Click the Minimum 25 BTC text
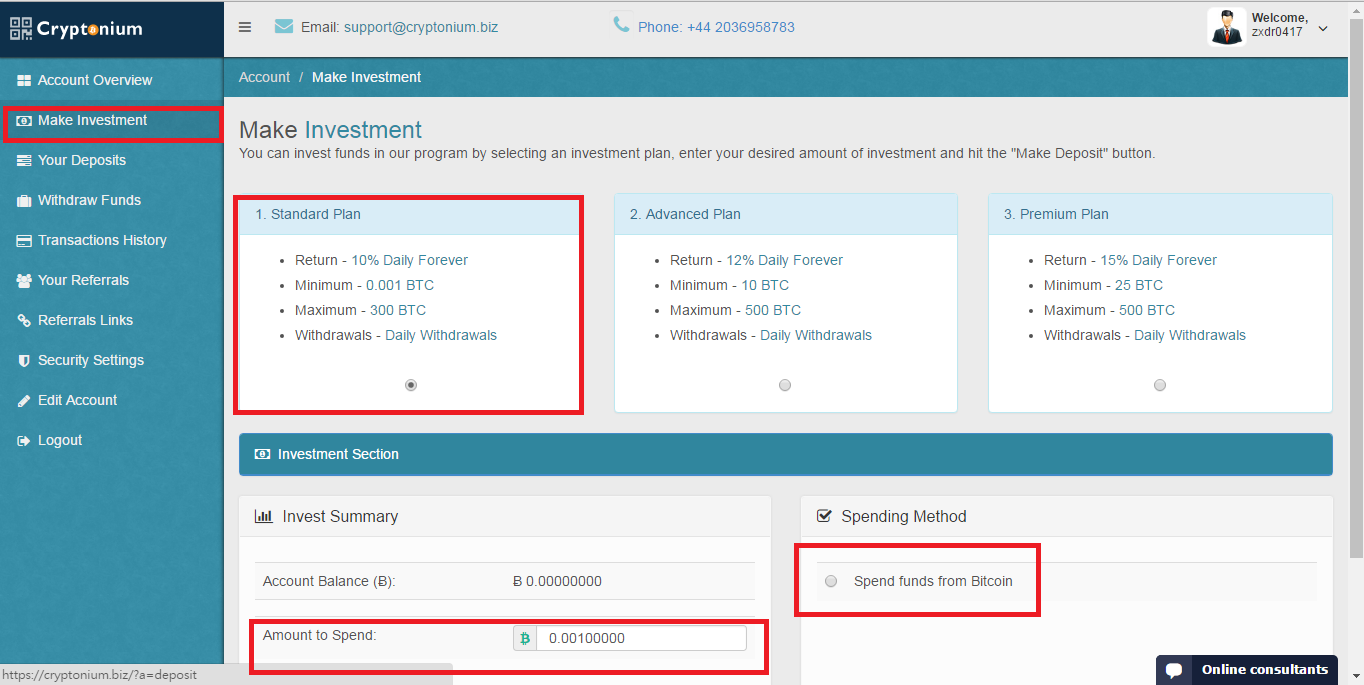 coord(1103,285)
